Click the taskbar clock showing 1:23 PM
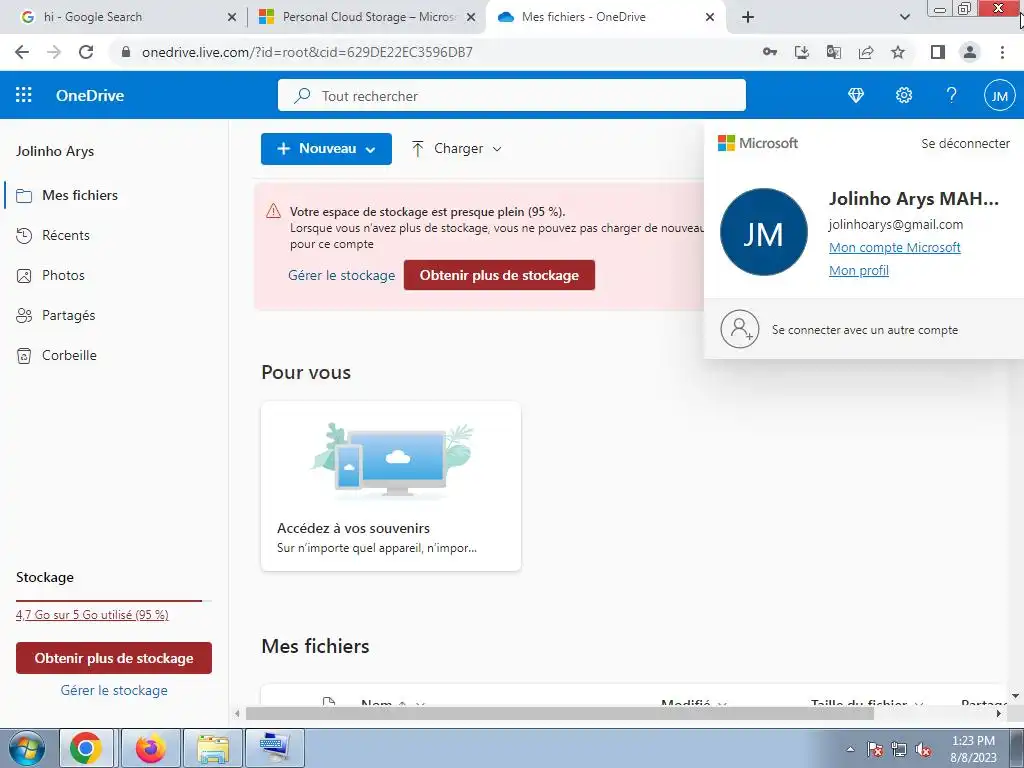The width and height of the screenshot is (1024, 768). click(973, 749)
